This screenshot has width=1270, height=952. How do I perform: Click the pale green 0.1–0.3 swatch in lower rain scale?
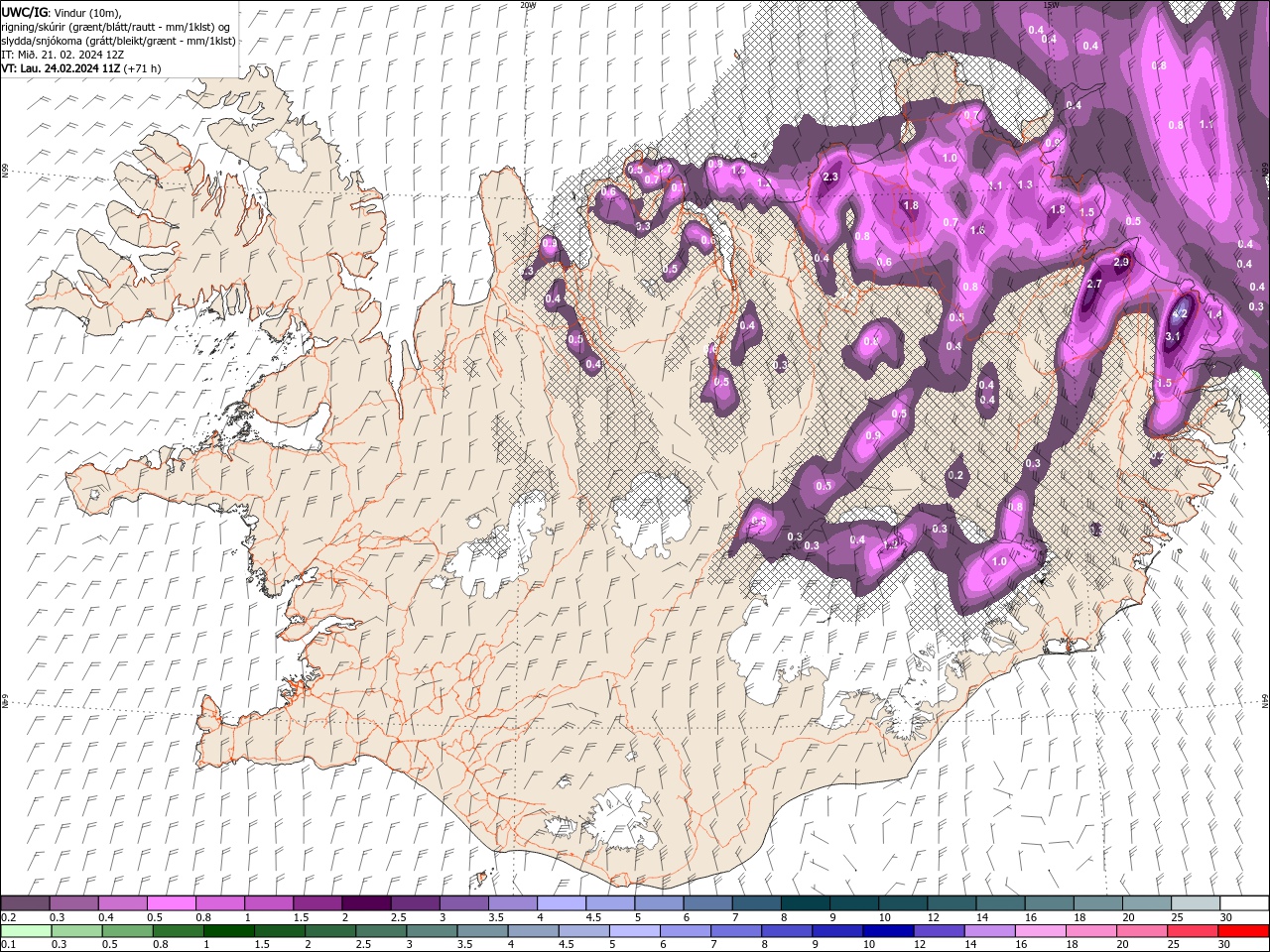[x=26, y=931]
